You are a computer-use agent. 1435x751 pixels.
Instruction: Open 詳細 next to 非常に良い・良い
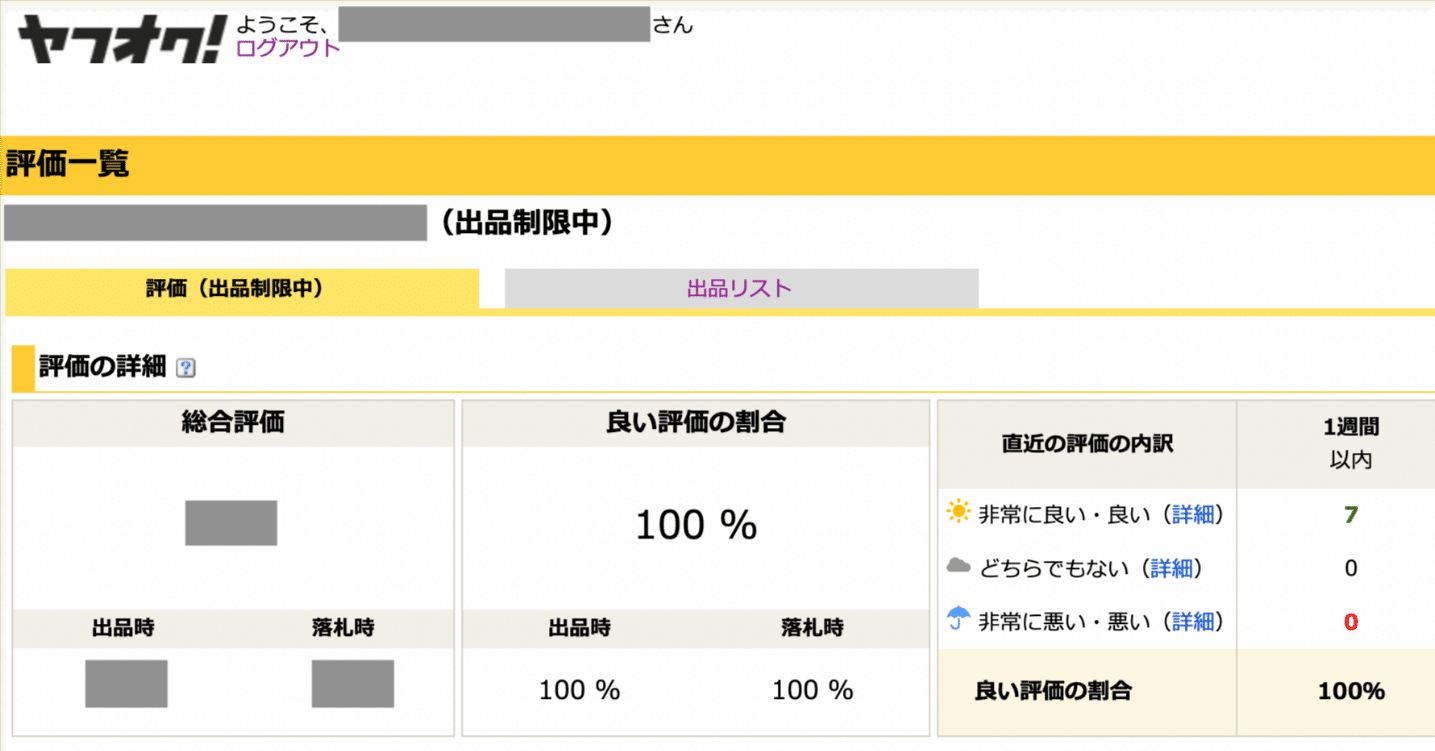(x=1194, y=512)
